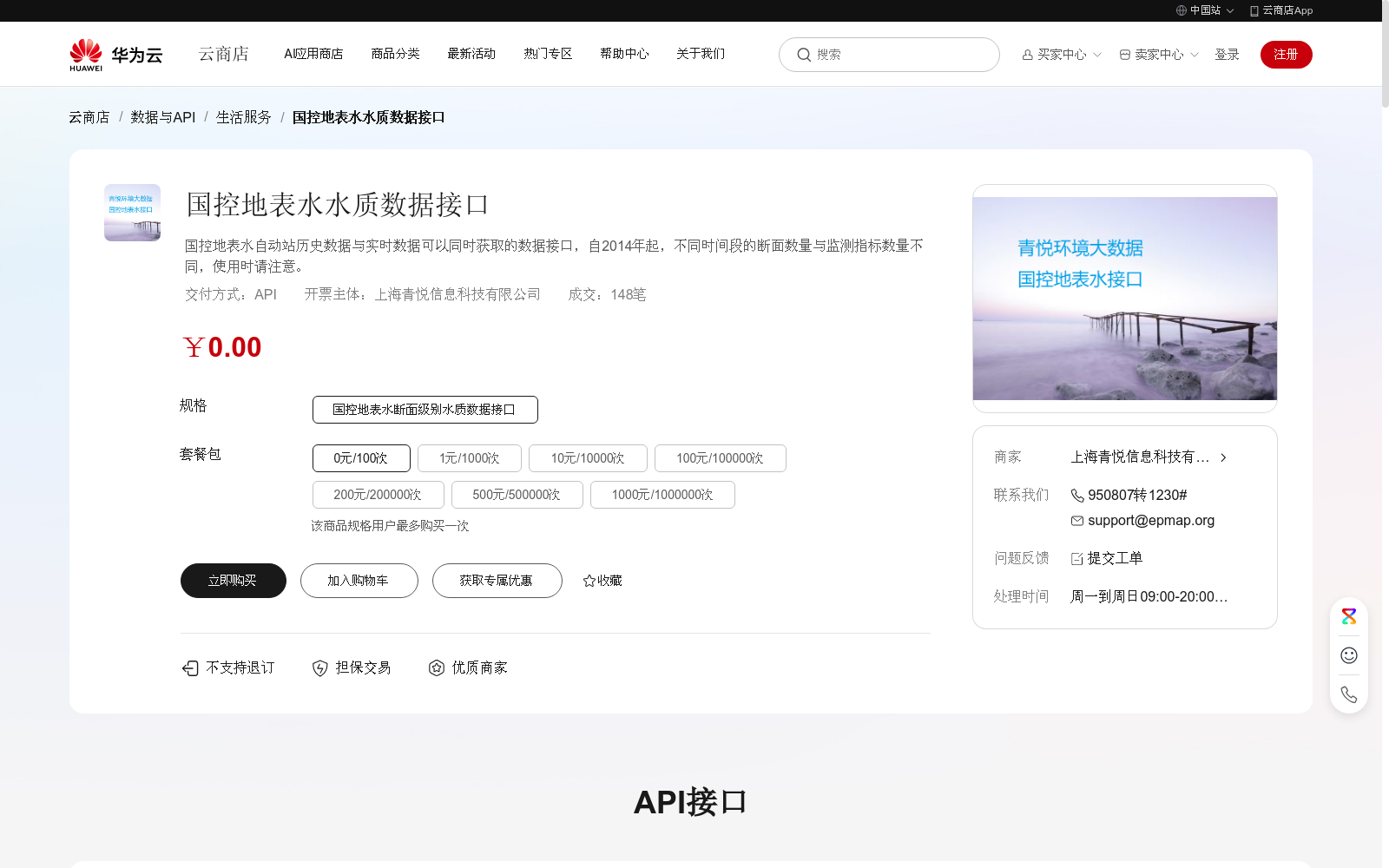Open the colorful assistant icon in floating sidebar
1389x868 pixels.
pyautogui.click(x=1349, y=616)
